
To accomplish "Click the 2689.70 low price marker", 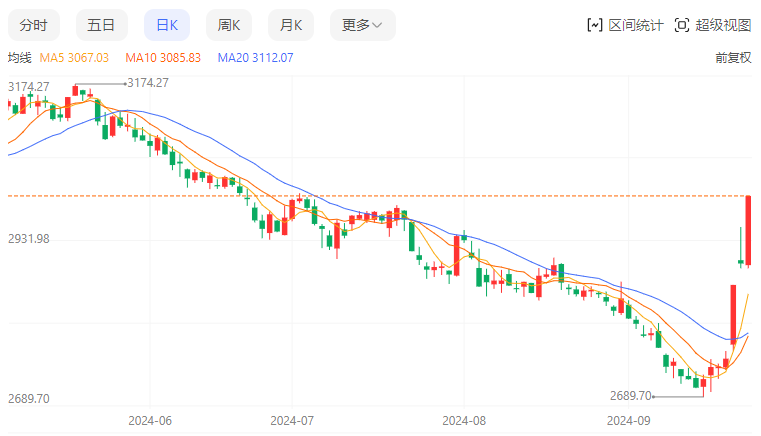I will 630,396.
